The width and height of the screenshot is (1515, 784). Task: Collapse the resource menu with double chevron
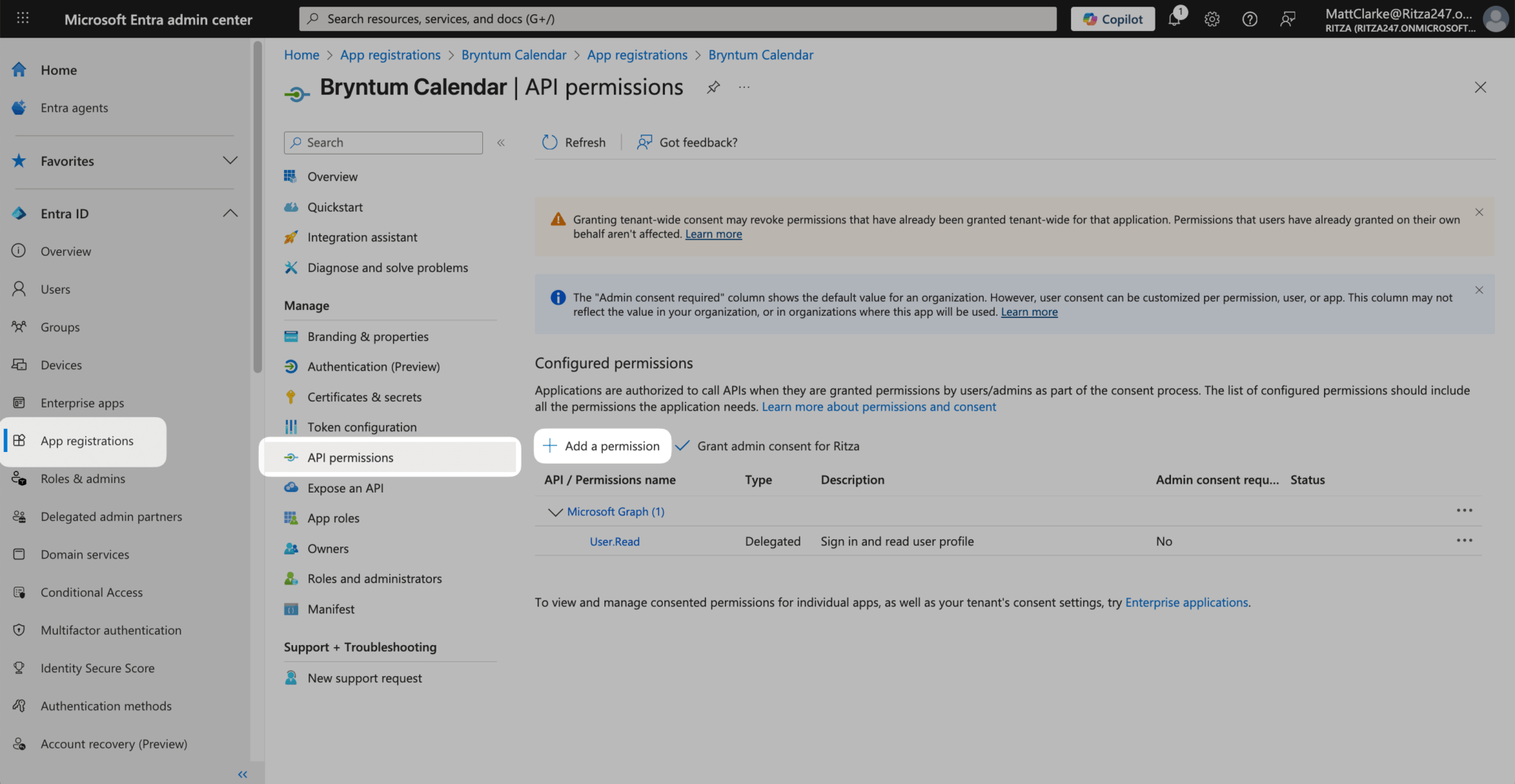pos(501,143)
